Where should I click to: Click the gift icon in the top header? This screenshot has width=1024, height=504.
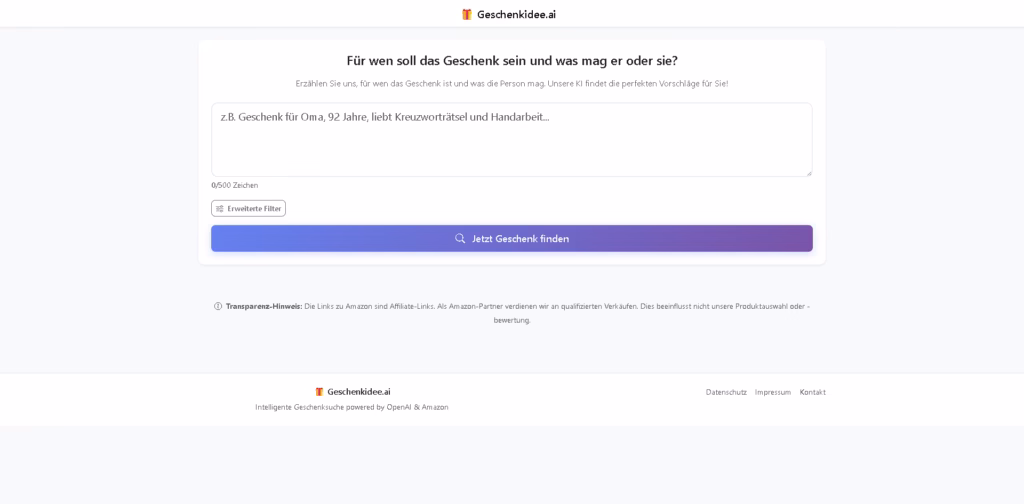pyautogui.click(x=467, y=14)
